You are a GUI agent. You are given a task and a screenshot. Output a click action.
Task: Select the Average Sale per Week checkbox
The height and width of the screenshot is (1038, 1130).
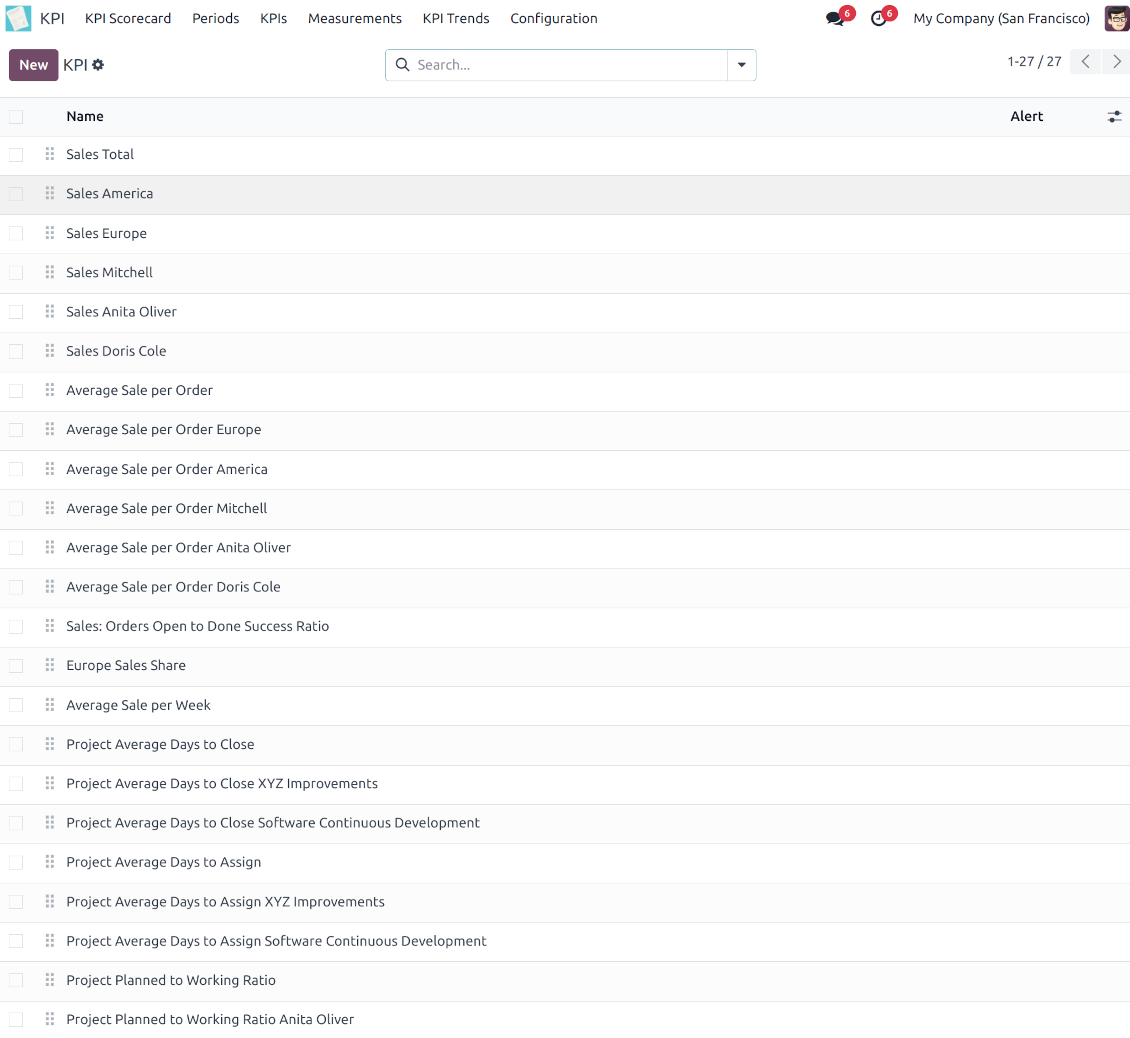(16, 705)
